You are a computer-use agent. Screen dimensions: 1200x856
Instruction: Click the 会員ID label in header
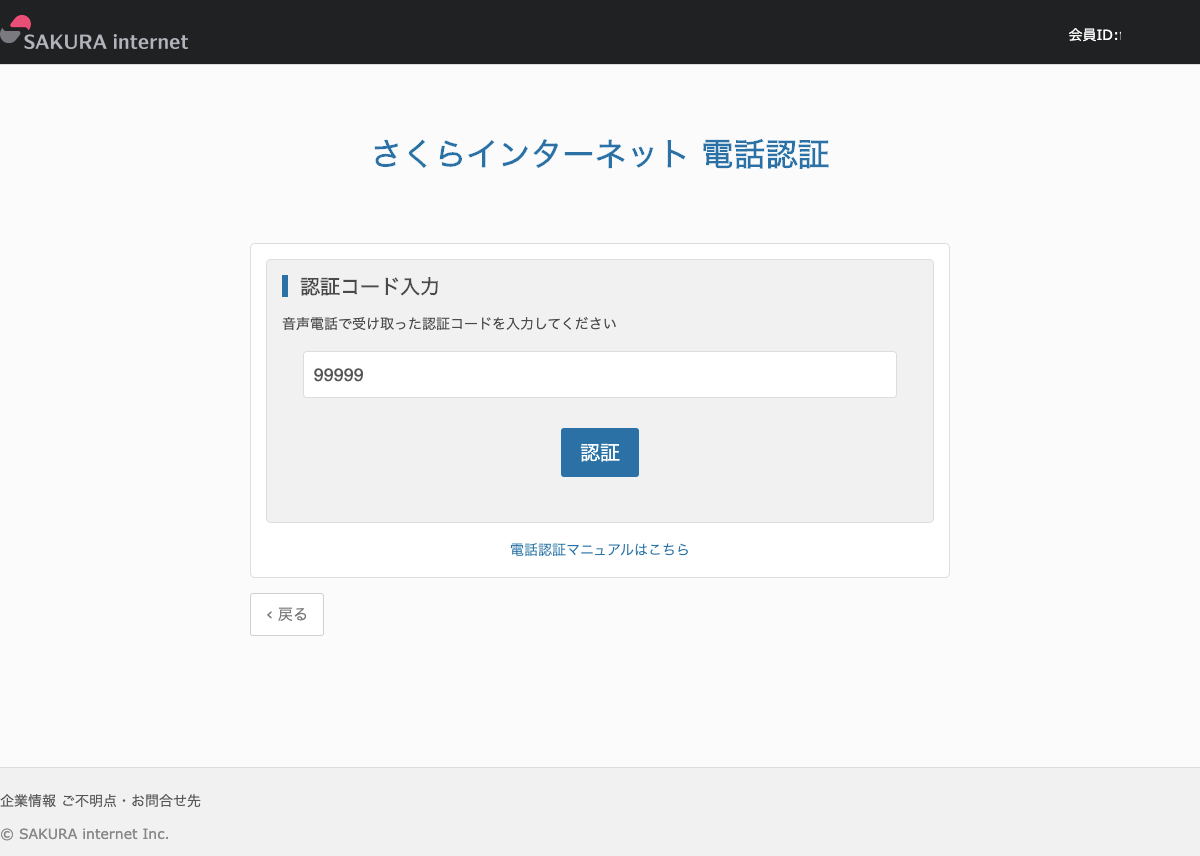1093,35
